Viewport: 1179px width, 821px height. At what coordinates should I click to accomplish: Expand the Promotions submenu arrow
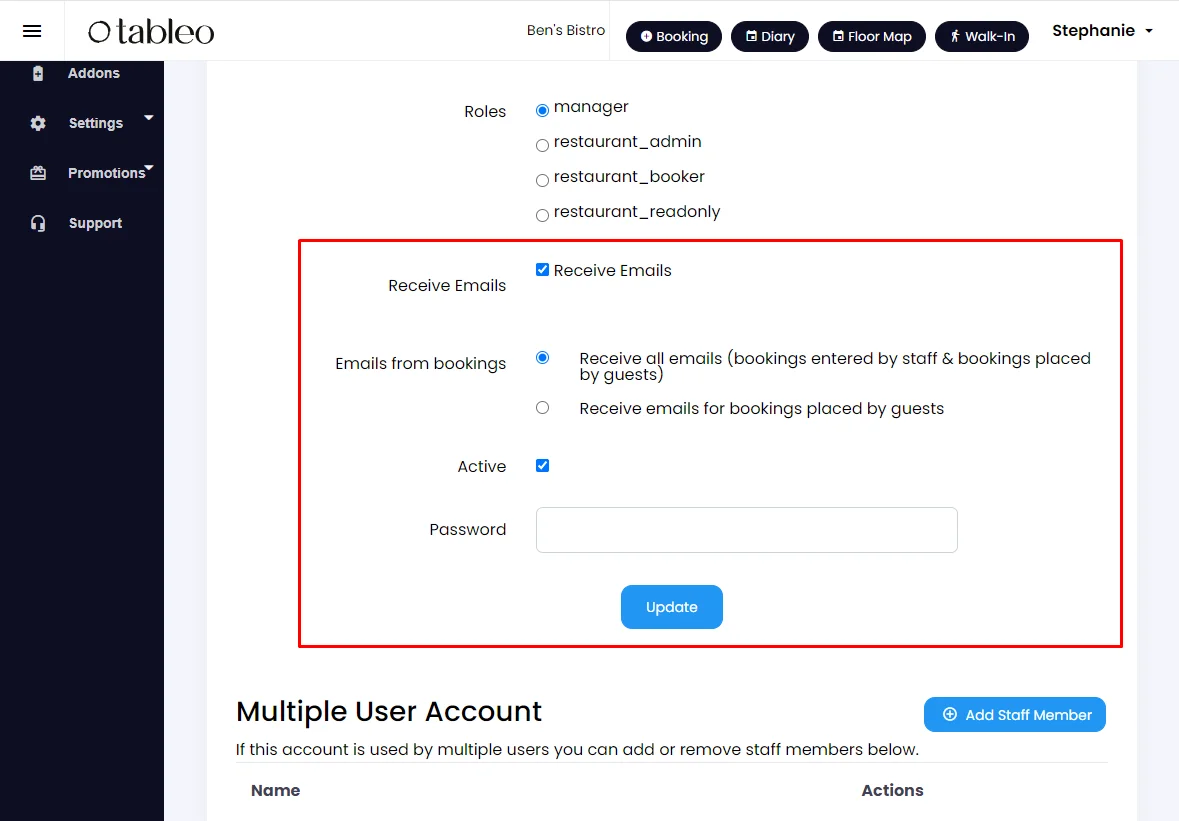[149, 167]
